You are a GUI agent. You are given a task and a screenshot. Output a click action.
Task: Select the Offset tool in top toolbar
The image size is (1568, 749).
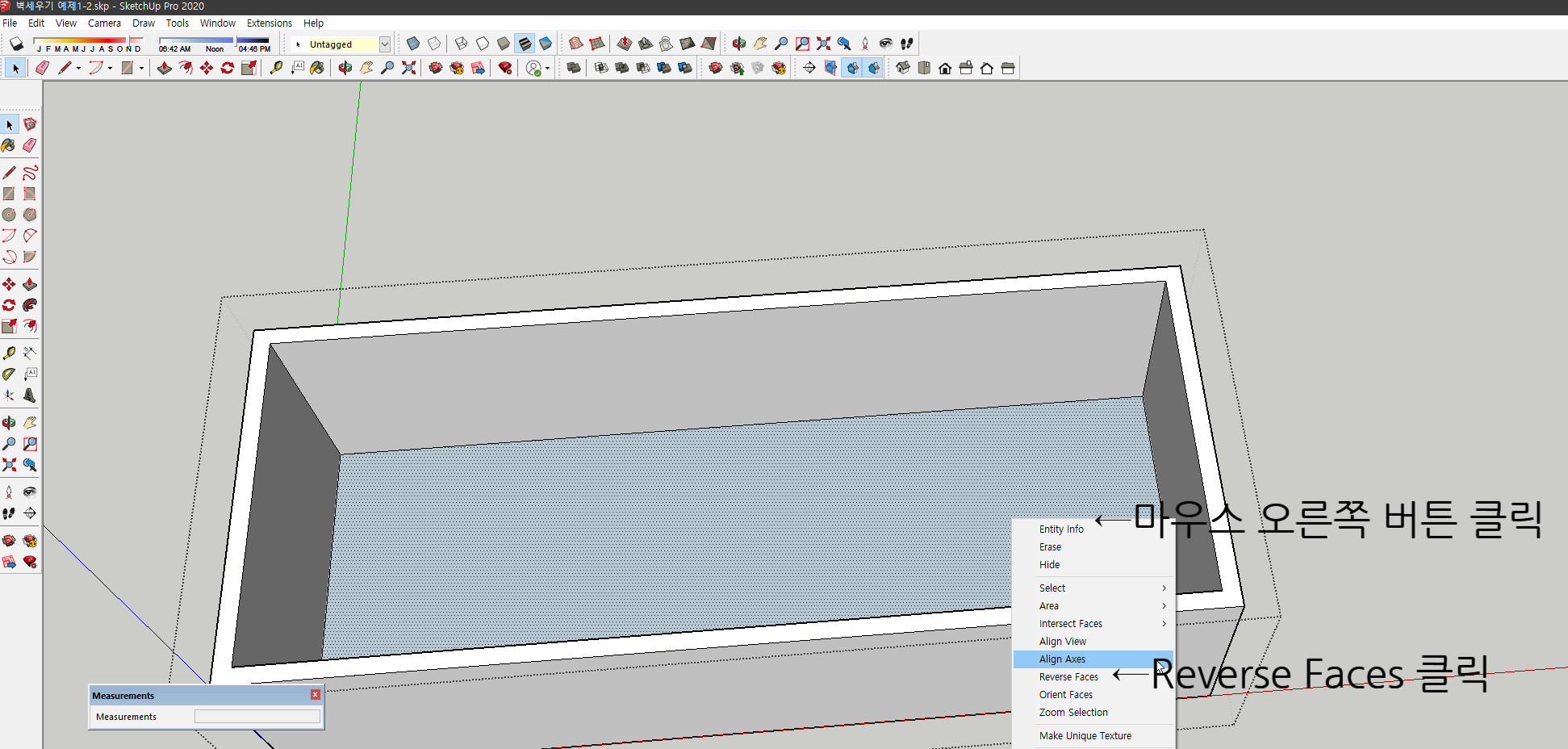coord(186,68)
